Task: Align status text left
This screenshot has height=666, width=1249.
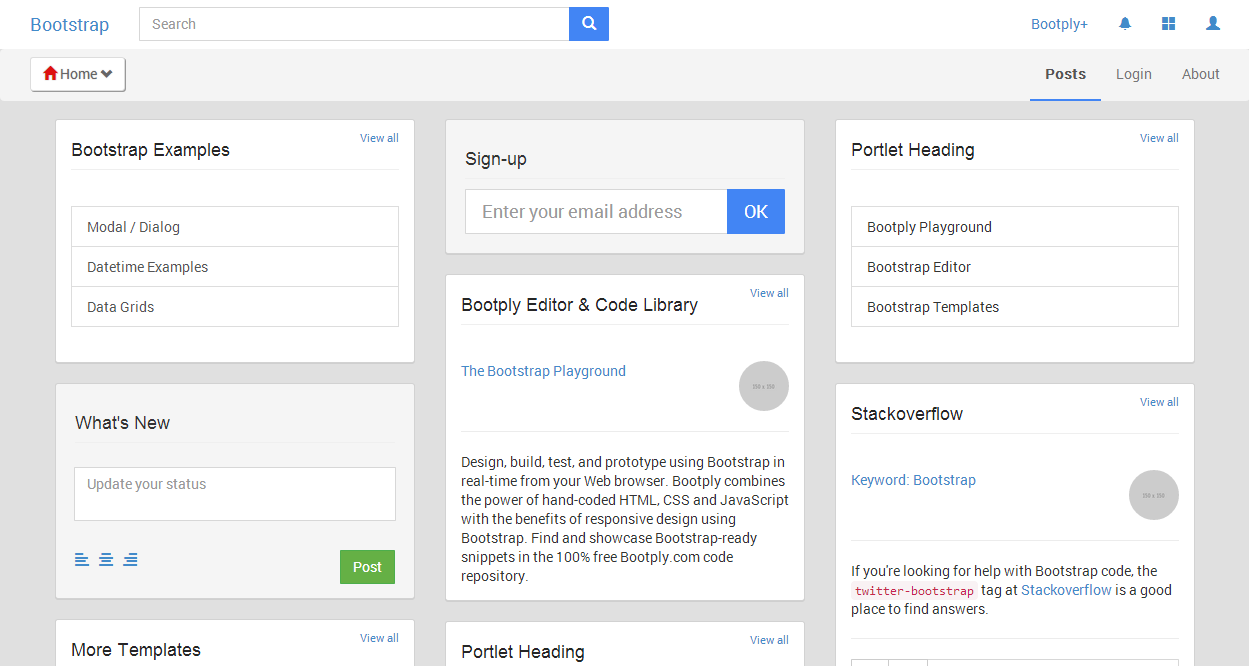Action: (82, 560)
